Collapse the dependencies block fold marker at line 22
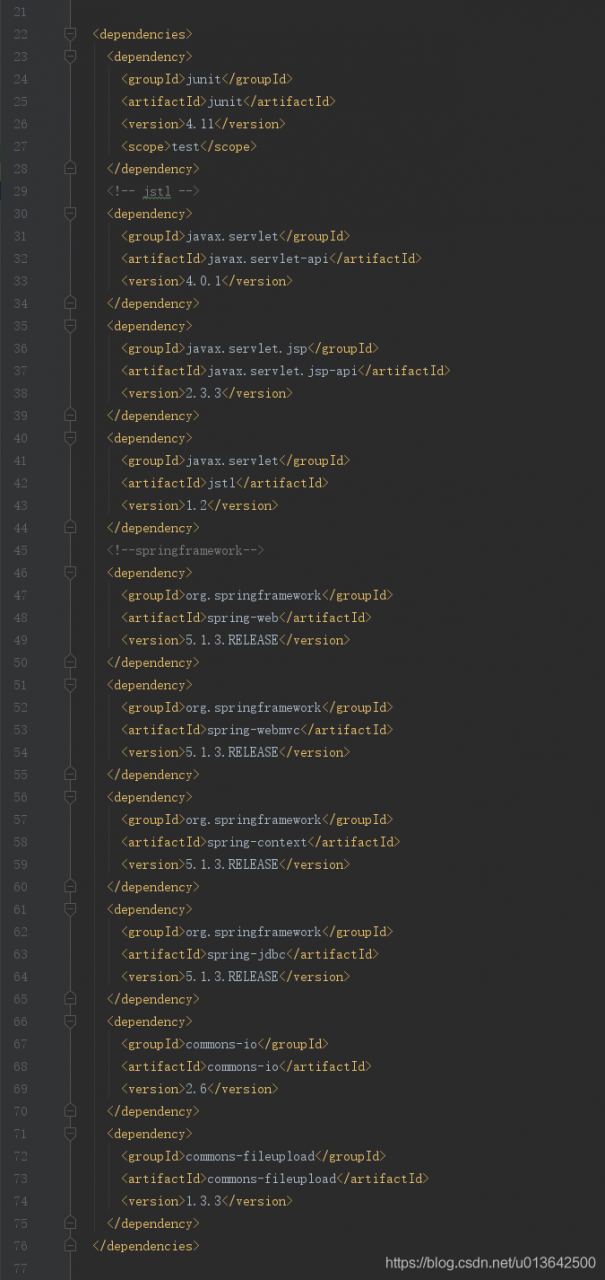The height and width of the screenshot is (1280, 605). pyautogui.click(x=70, y=34)
